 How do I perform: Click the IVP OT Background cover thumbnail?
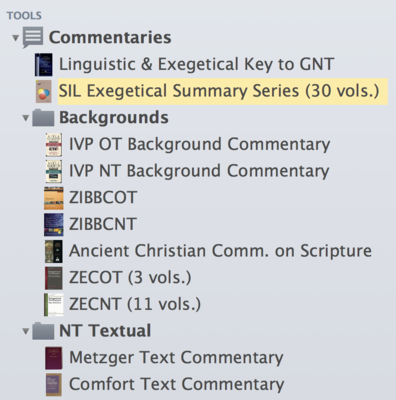coord(53,144)
